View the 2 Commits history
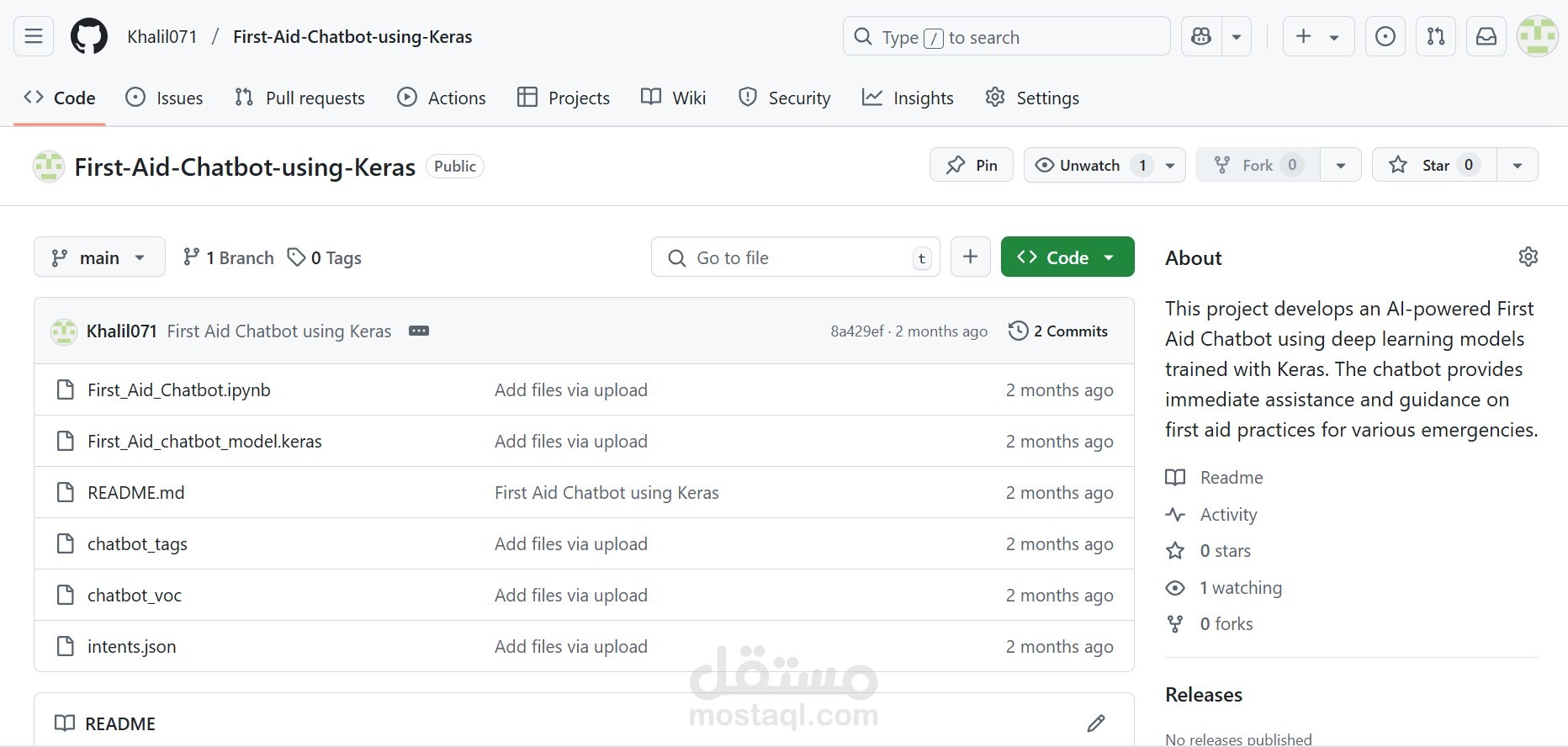This screenshot has width=1568, height=747. tap(1058, 331)
